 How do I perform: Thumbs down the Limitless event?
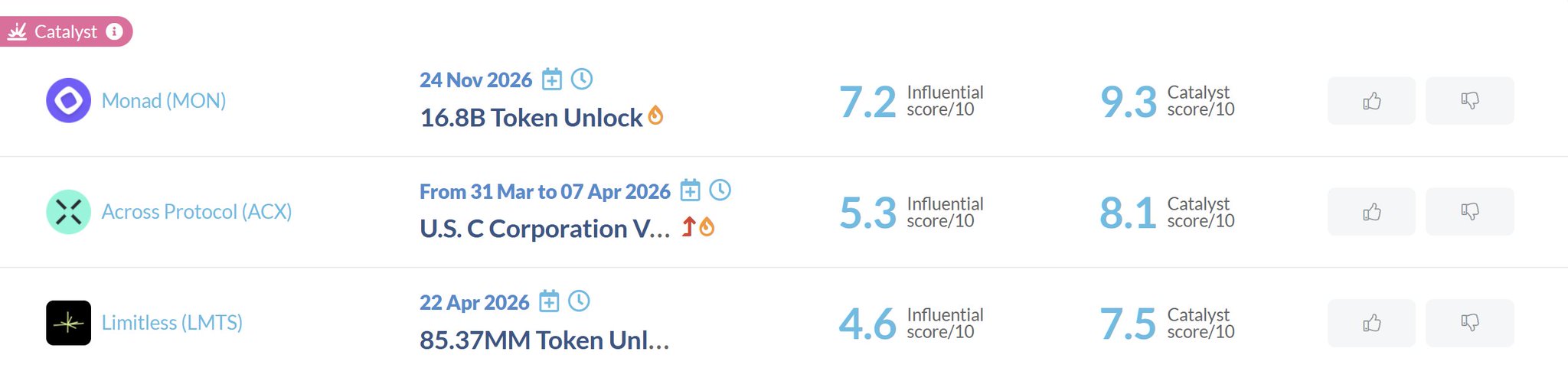coord(1469,323)
